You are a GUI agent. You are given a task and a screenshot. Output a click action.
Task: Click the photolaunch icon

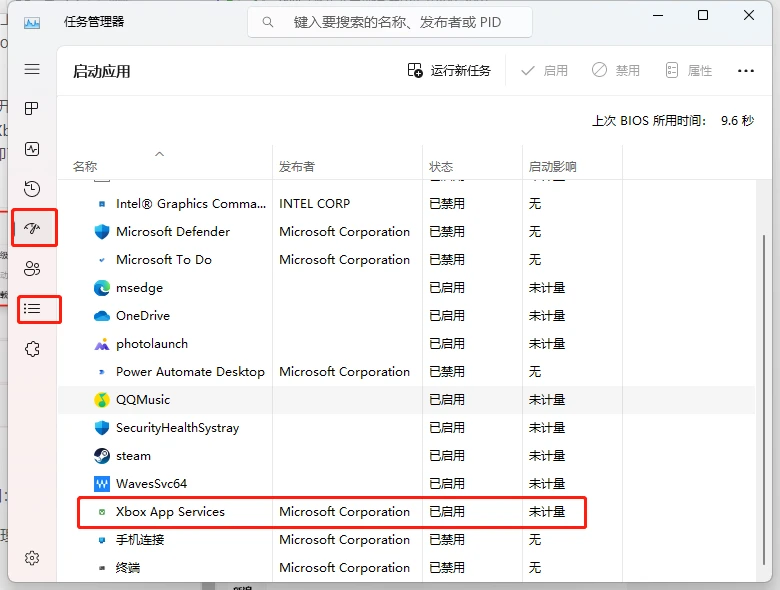coord(101,344)
